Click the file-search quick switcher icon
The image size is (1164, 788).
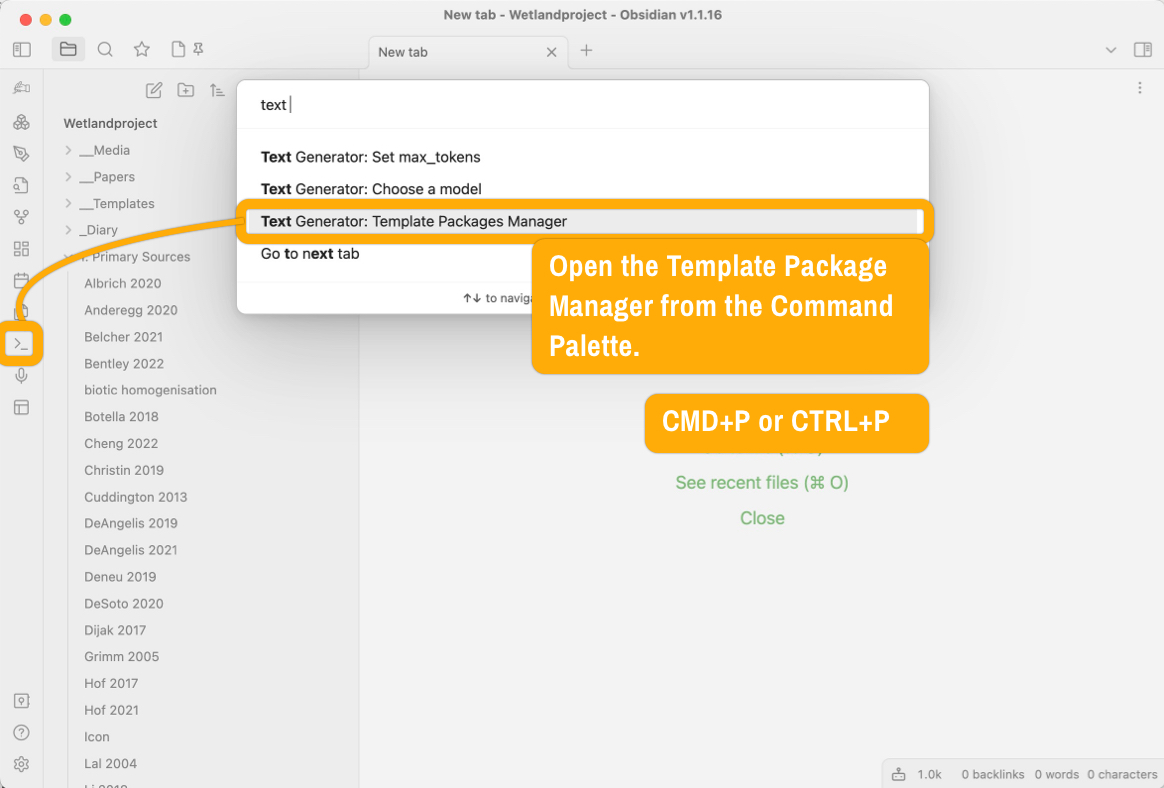(22, 185)
